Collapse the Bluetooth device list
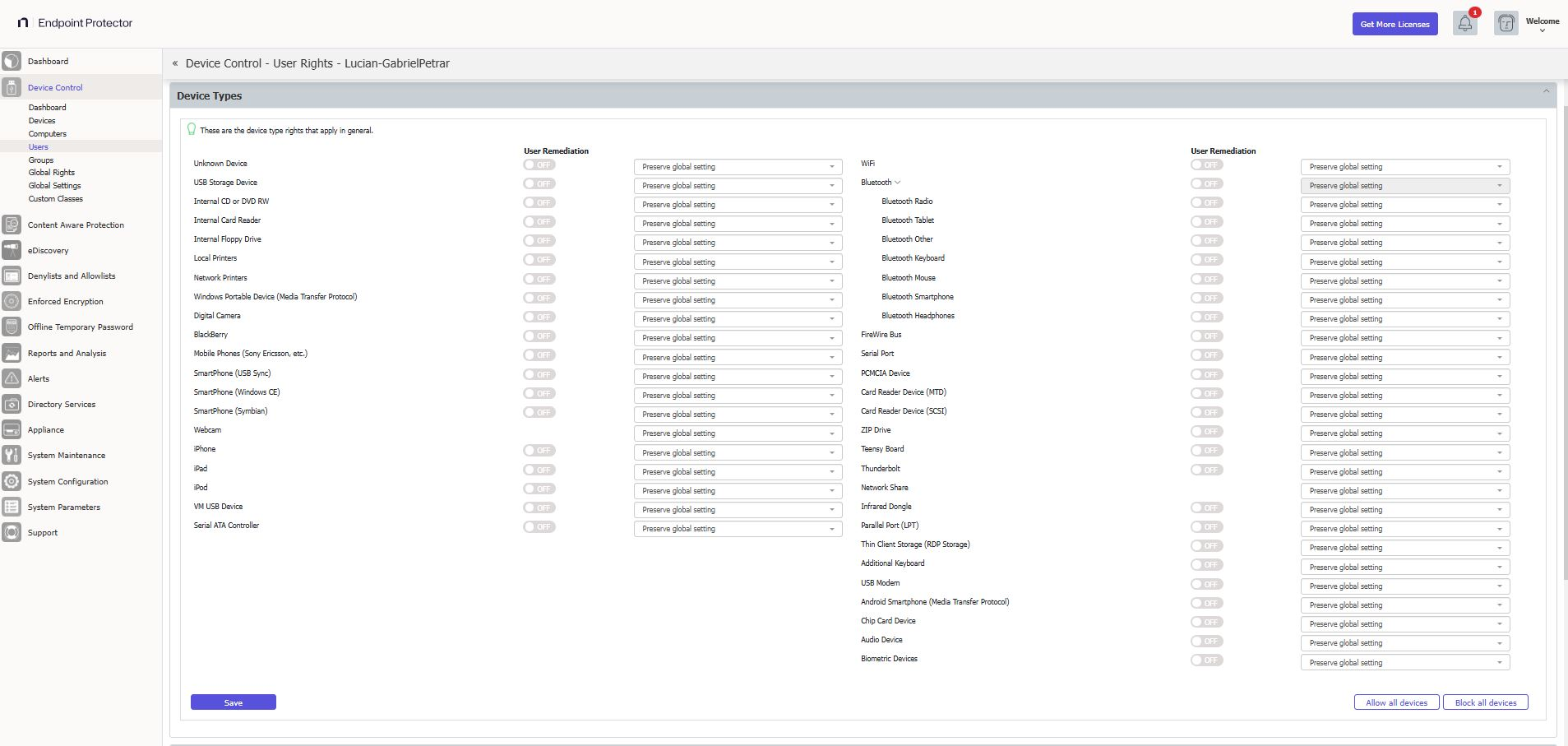1568x746 pixels. [x=900, y=183]
